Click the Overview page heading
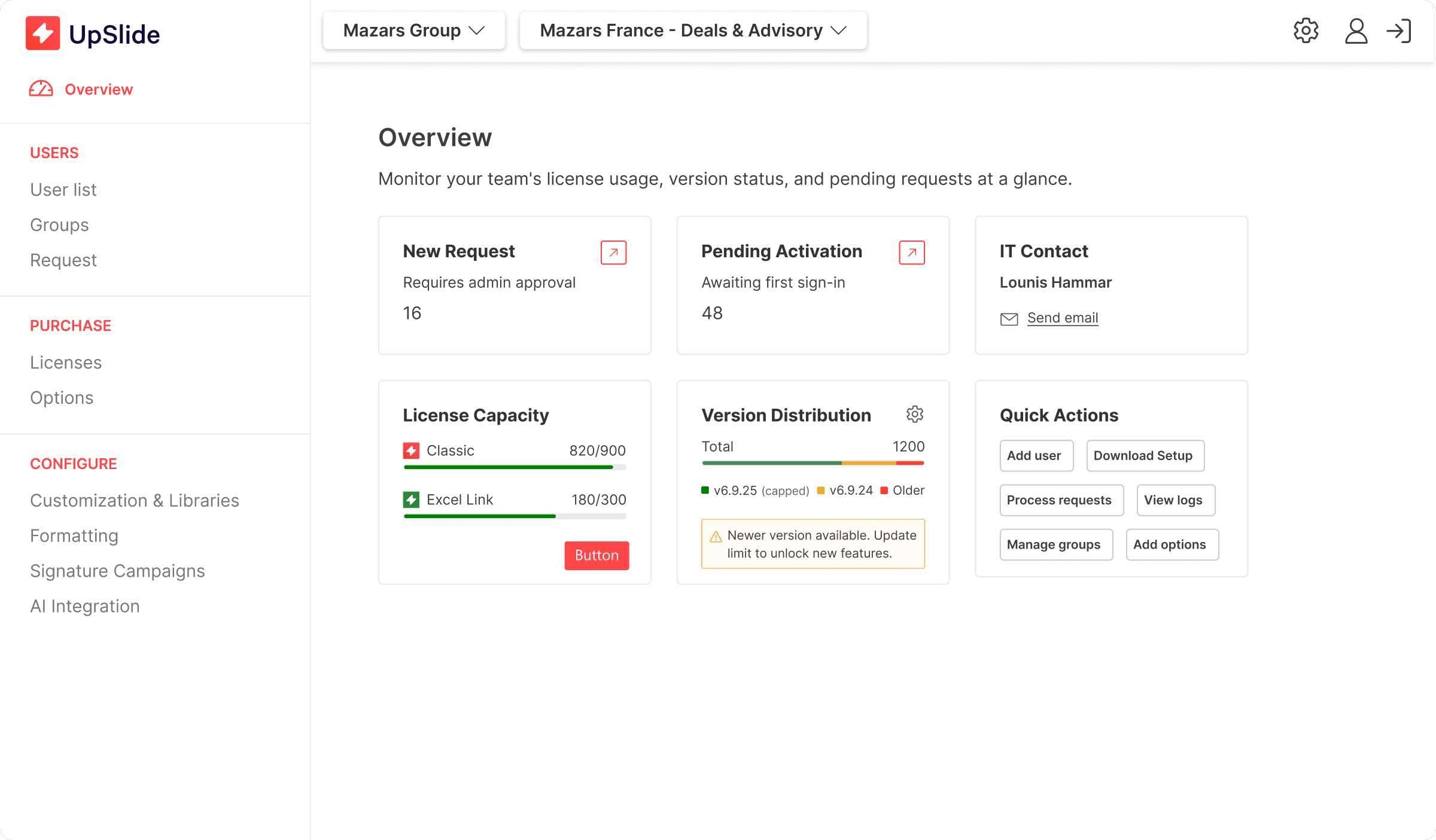 (x=435, y=138)
